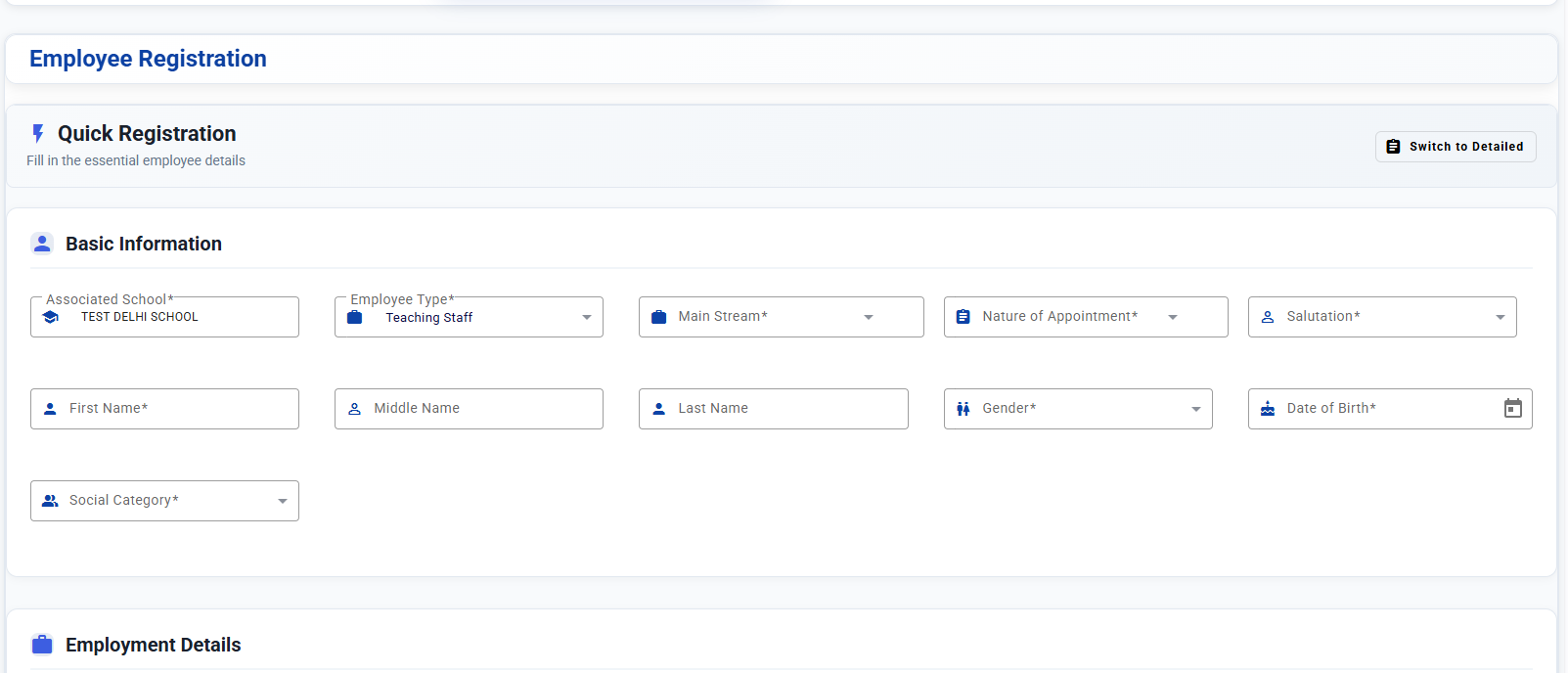Click the graduation cap icon in Associated School
The width and height of the screenshot is (1568, 673).
pos(51,317)
